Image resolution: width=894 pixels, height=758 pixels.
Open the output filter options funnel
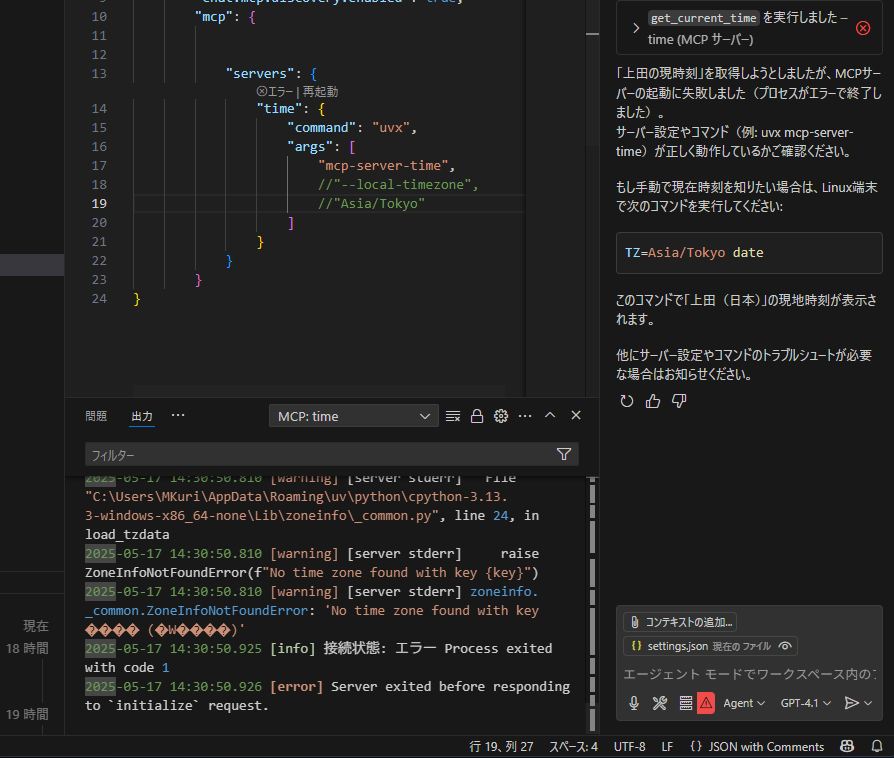(x=564, y=454)
